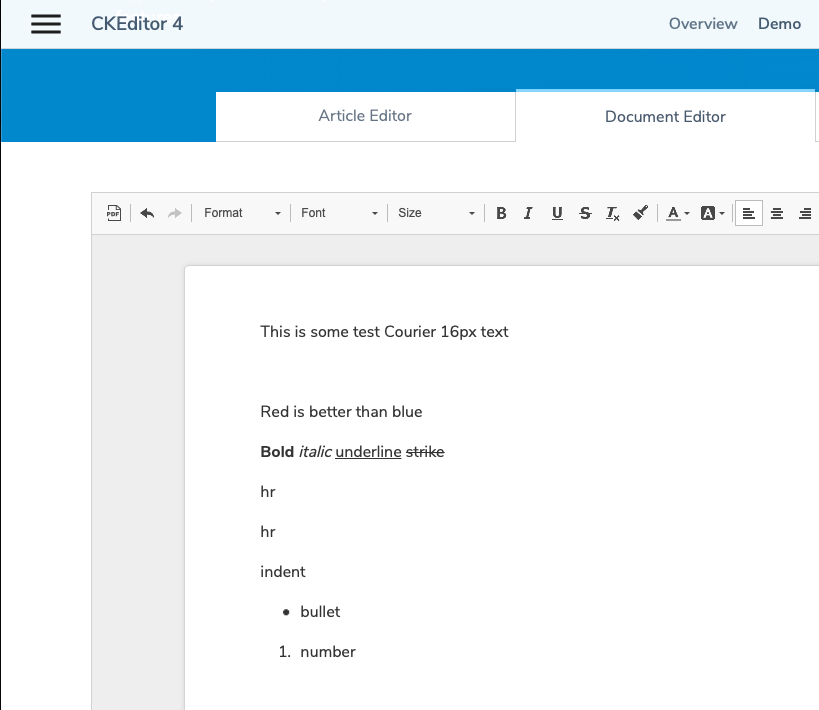Click the word 'Bold' in the document
Image resolution: width=819 pixels, height=710 pixels.
coord(277,451)
